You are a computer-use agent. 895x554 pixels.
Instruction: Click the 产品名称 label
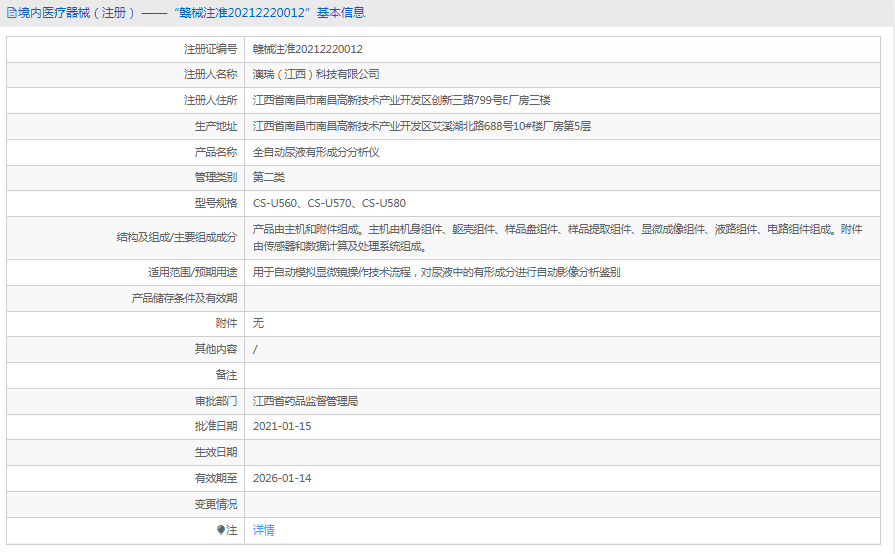(216, 152)
